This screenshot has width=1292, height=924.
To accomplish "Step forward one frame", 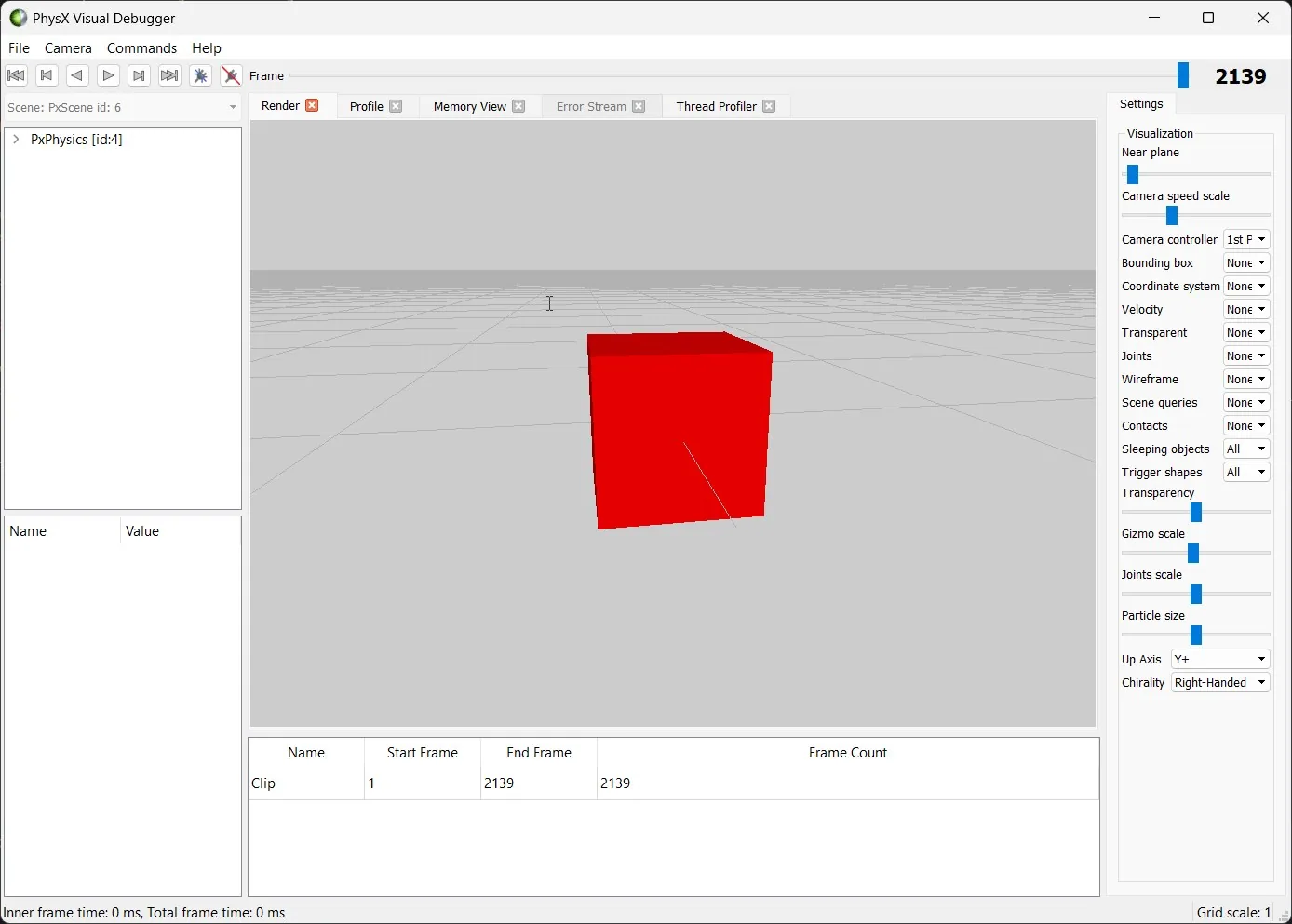I will (x=139, y=76).
